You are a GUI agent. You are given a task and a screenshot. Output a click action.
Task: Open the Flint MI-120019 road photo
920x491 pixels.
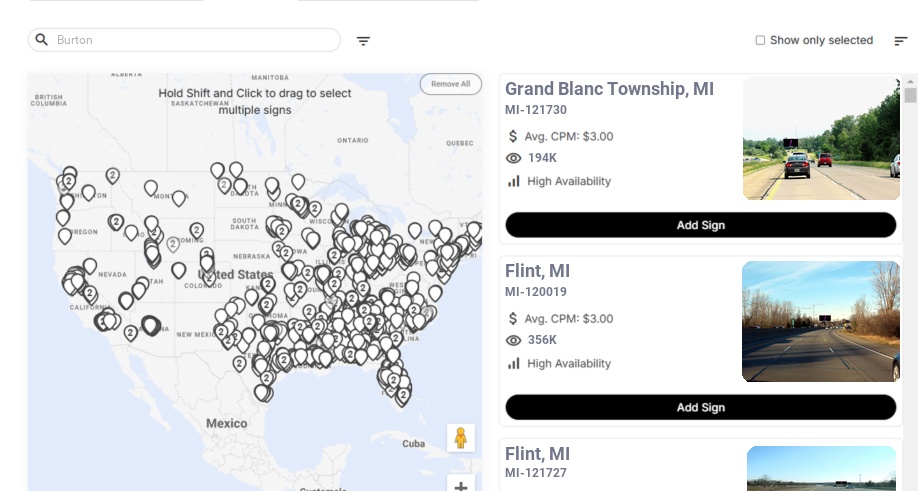[821, 321]
